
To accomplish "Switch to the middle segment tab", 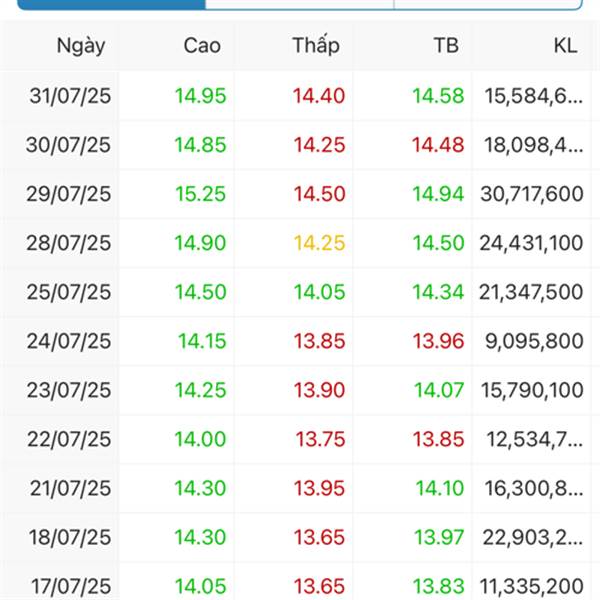I will 299,4.
